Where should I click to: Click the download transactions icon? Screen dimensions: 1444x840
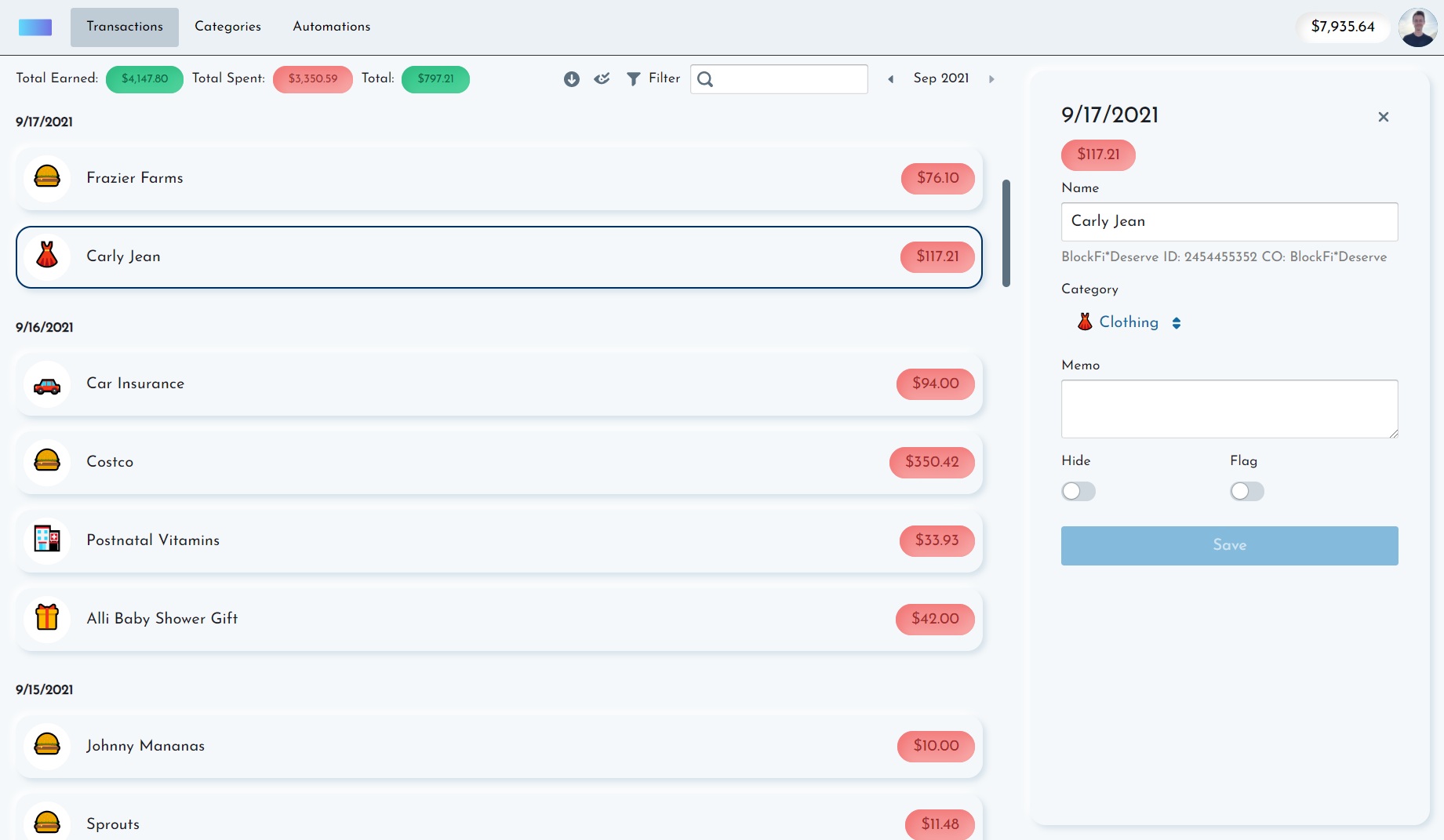pos(572,79)
